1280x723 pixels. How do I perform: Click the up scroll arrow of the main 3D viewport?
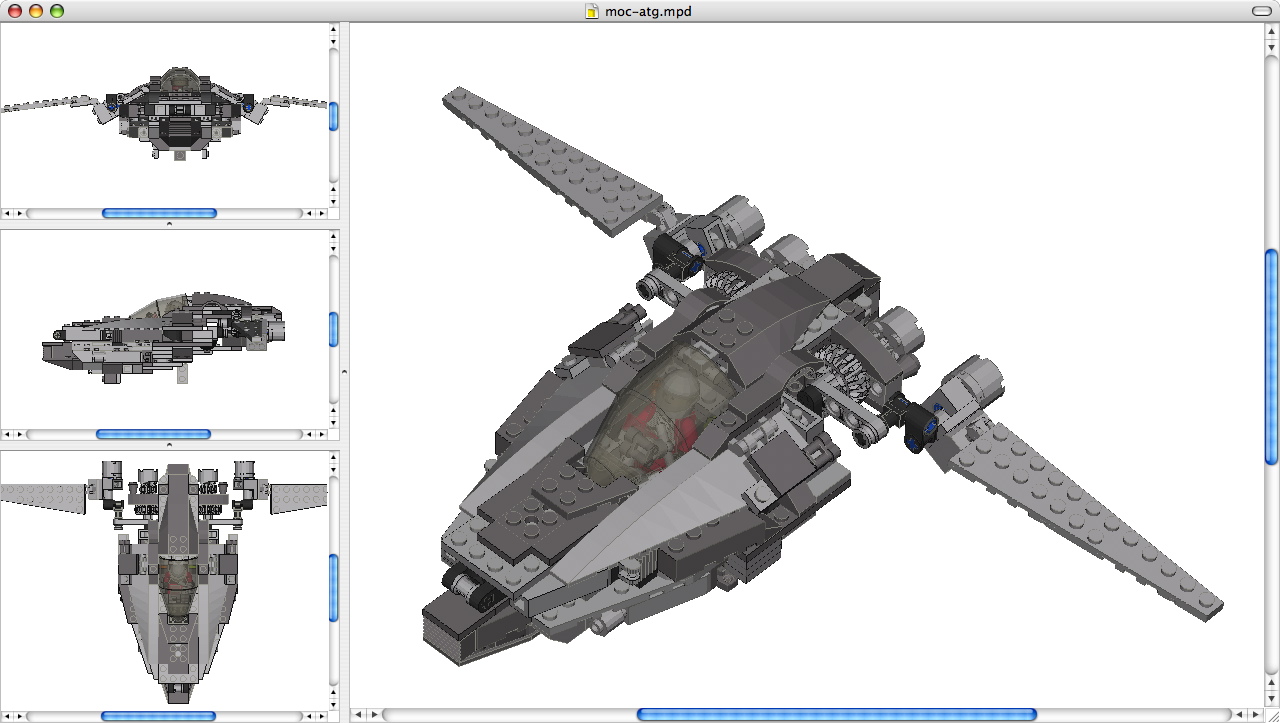tap(1269, 31)
